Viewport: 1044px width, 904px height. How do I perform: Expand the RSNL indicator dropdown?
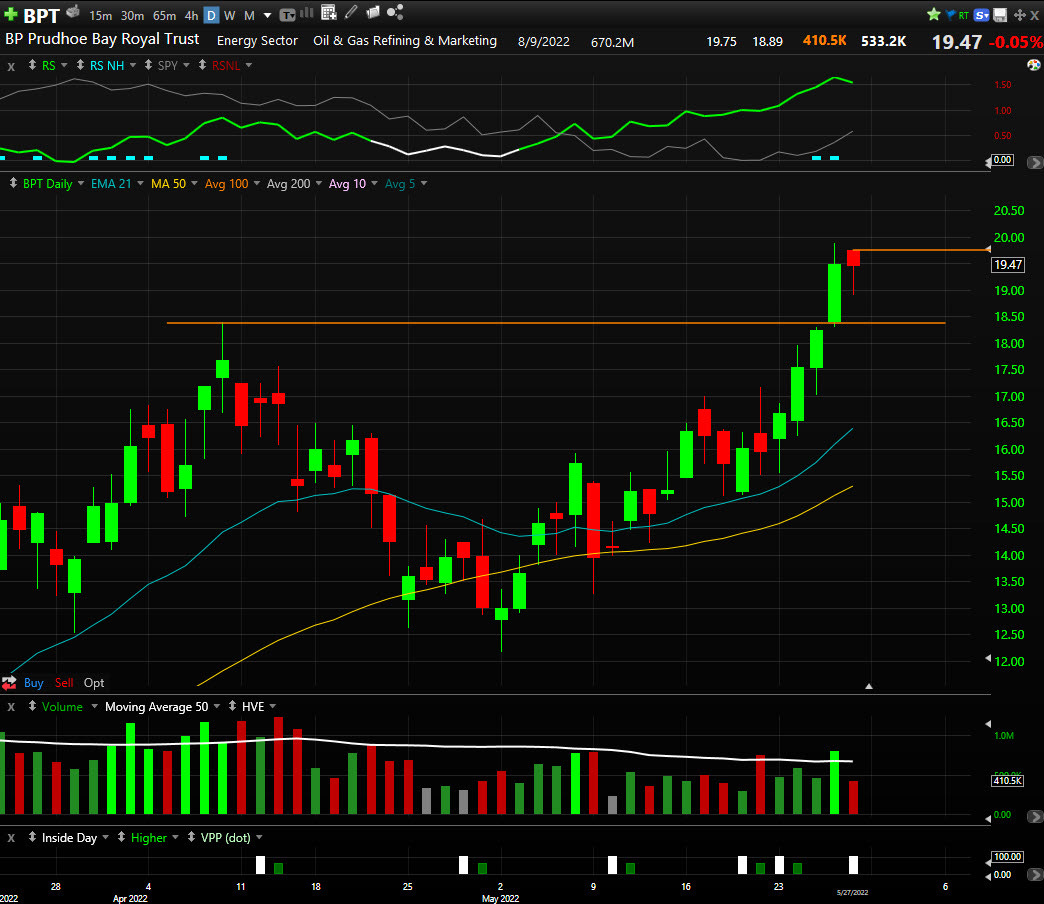click(249, 65)
